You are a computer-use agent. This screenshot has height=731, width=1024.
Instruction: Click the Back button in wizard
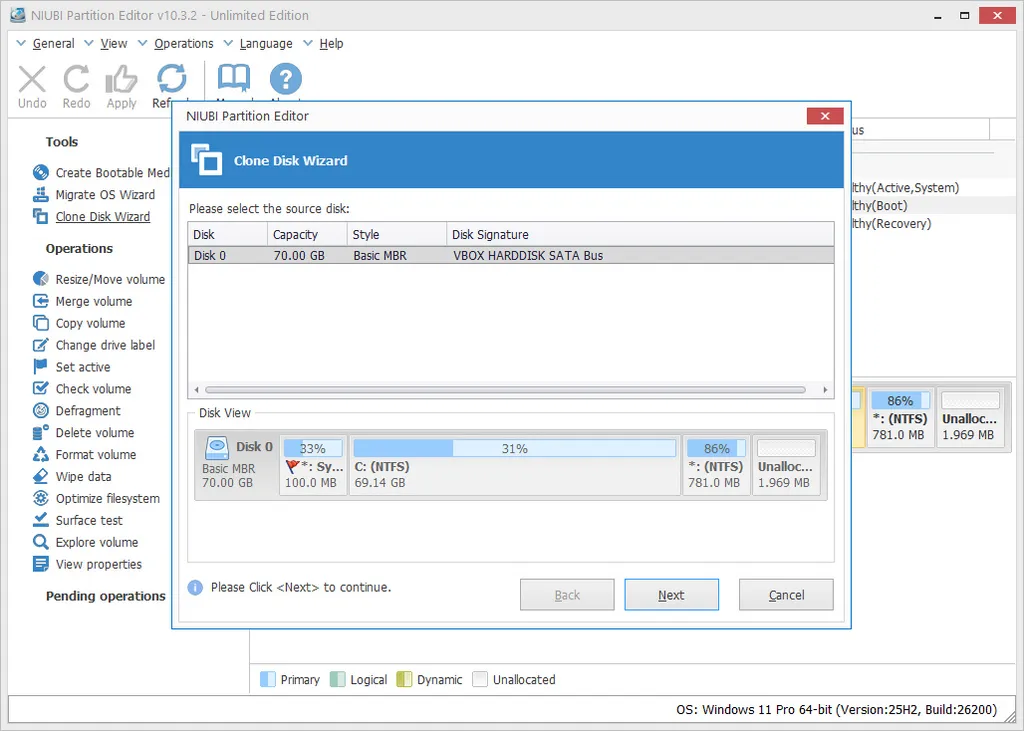[x=567, y=594]
